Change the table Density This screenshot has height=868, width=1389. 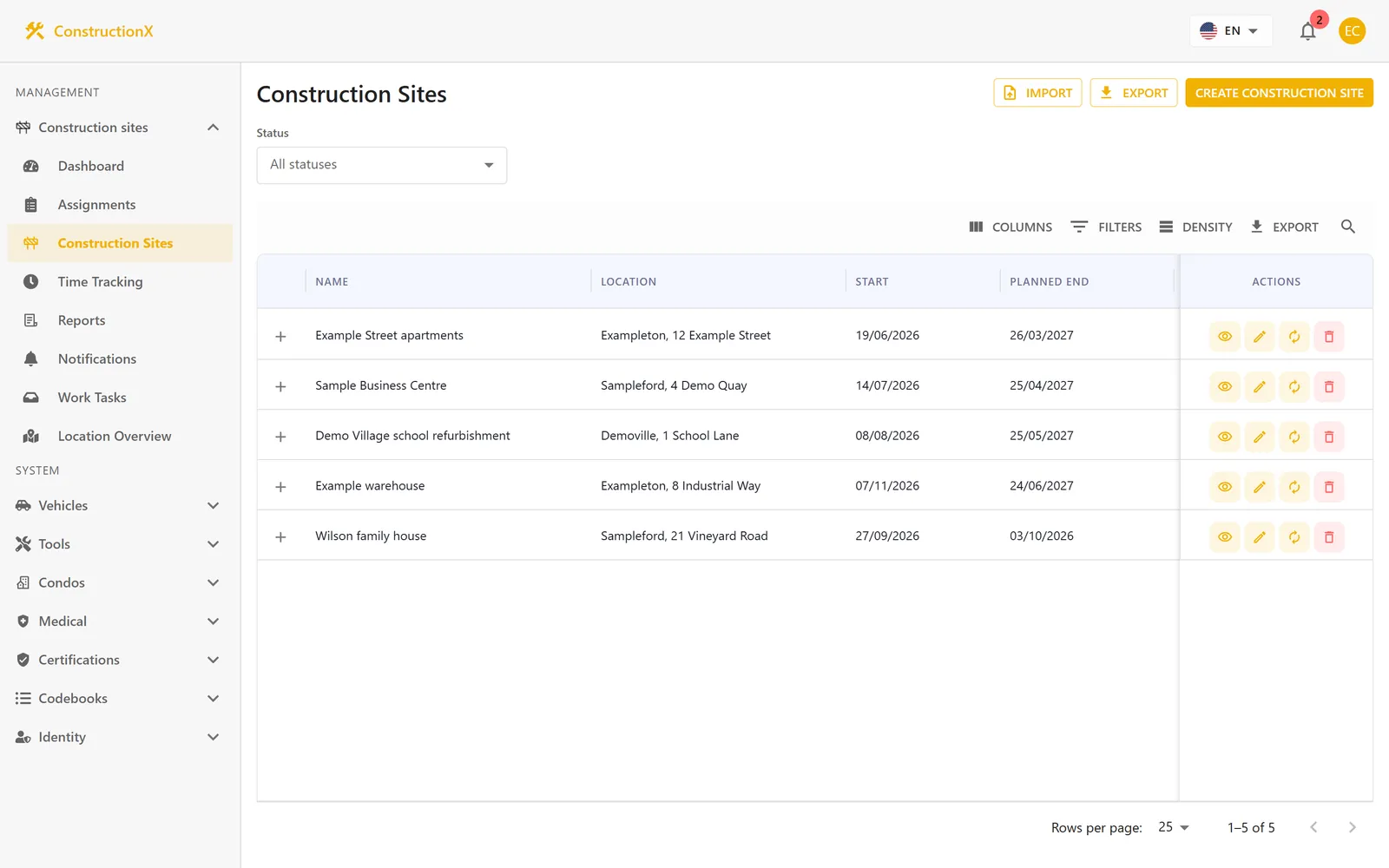[x=1195, y=227]
